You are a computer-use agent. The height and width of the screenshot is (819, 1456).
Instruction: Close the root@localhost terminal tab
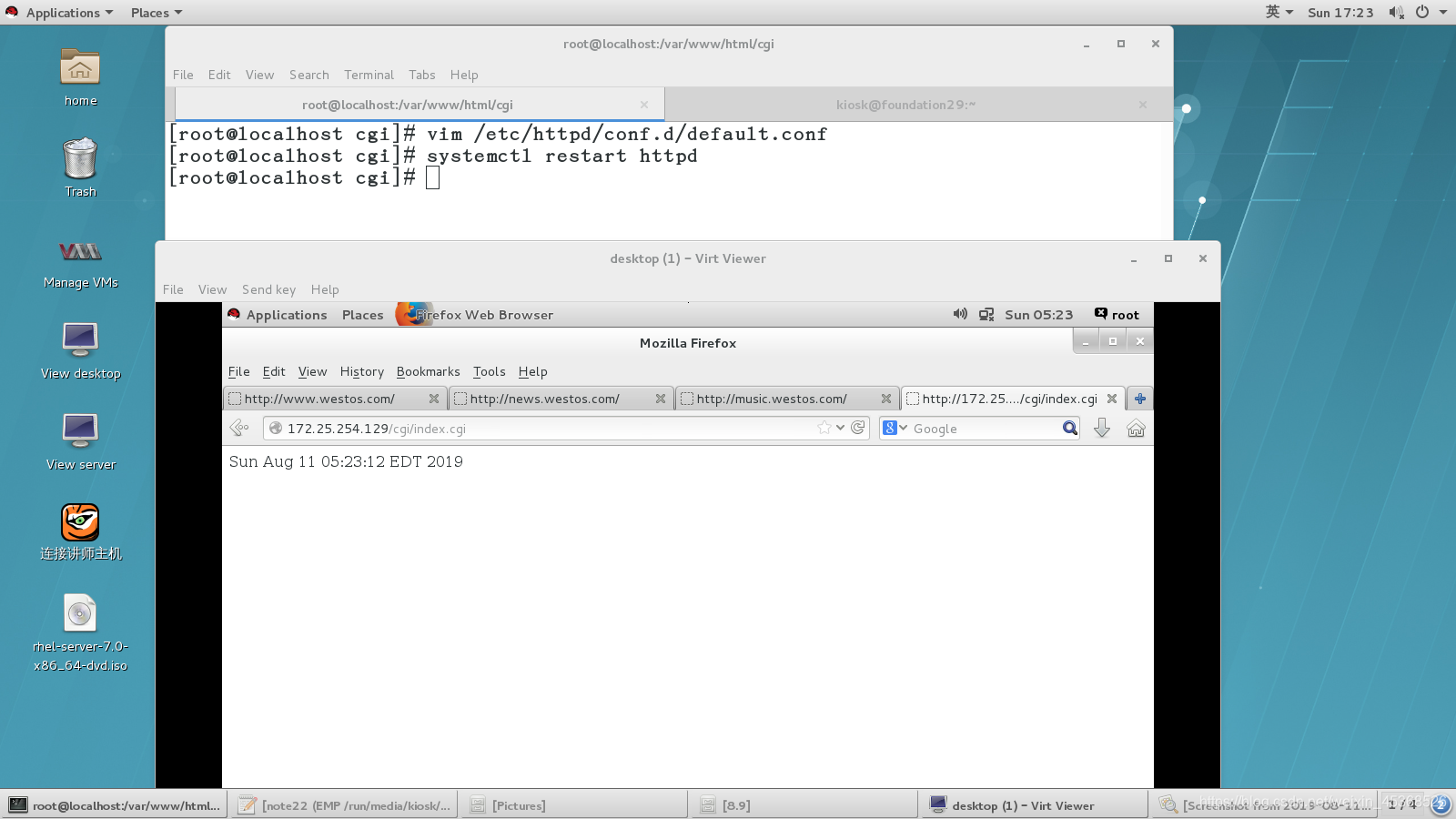(644, 105)
